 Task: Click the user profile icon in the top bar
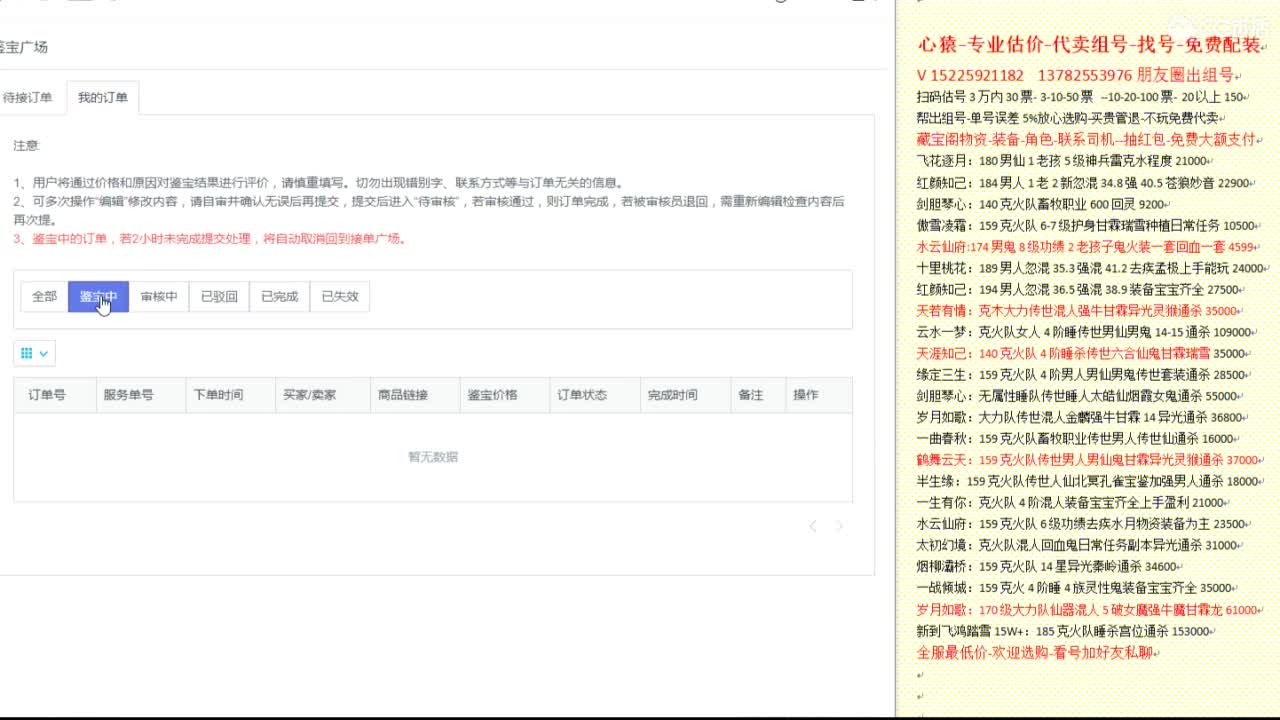[x=780, y=4]
